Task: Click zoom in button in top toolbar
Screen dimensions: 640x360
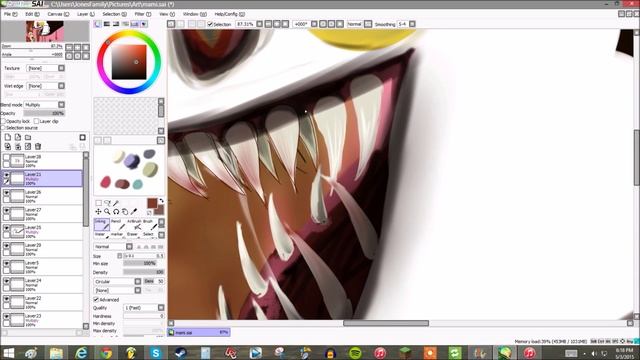Action: [277, 24]
